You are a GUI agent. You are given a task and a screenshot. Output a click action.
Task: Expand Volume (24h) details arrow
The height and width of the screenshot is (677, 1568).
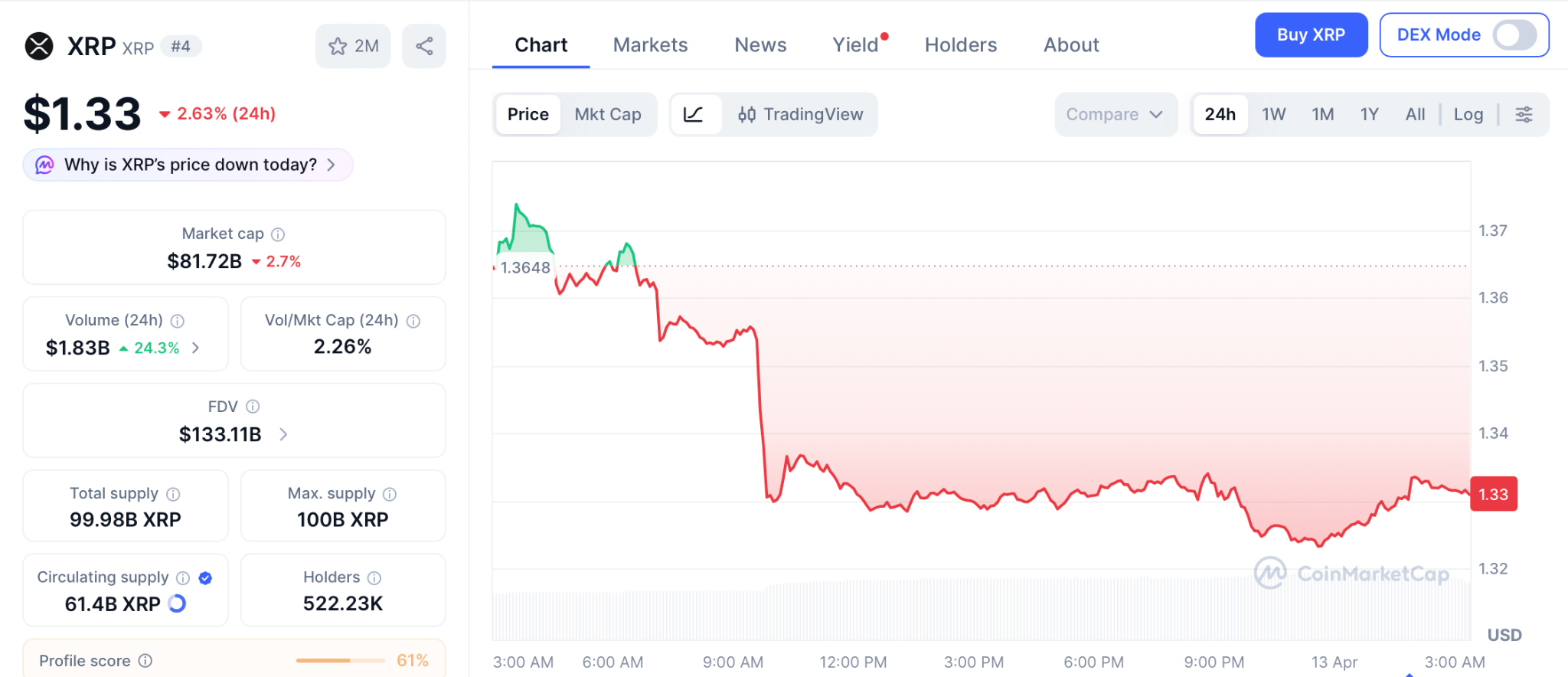pos(196,348)
